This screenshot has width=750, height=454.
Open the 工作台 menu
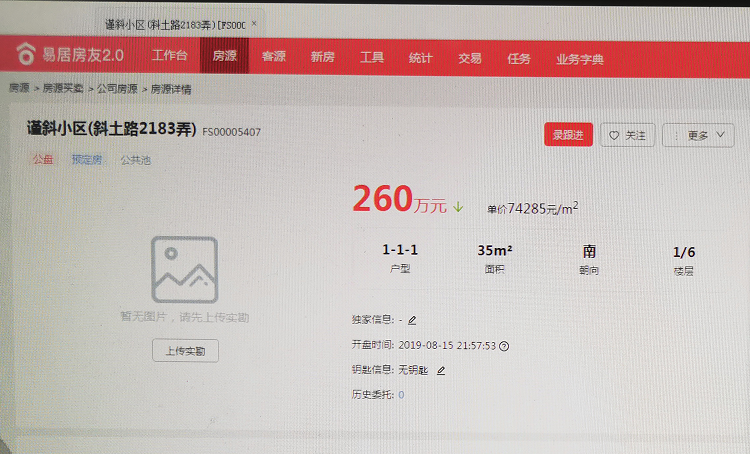tap(169, 57)
